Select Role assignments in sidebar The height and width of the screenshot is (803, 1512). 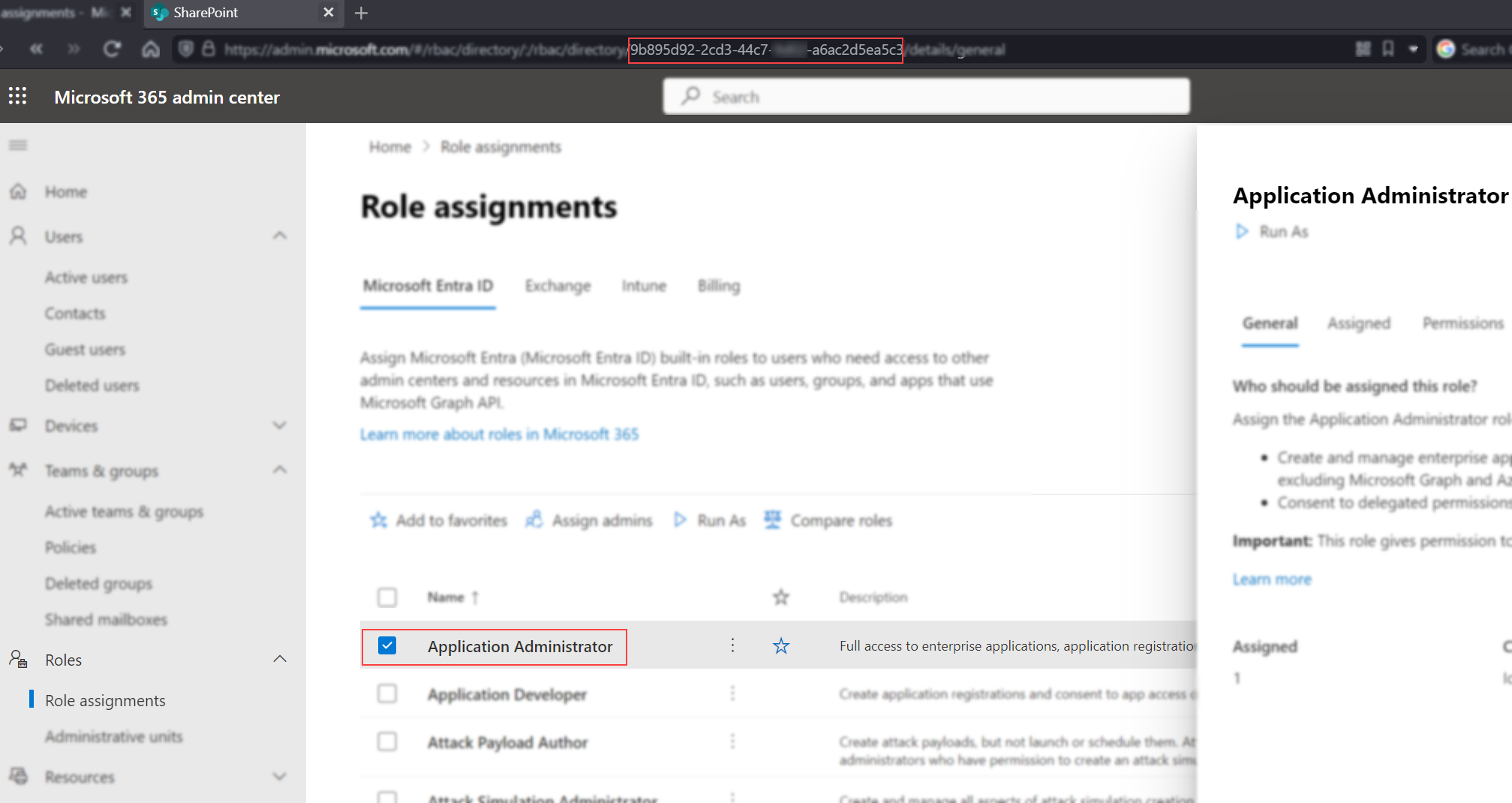coord(105,701)
